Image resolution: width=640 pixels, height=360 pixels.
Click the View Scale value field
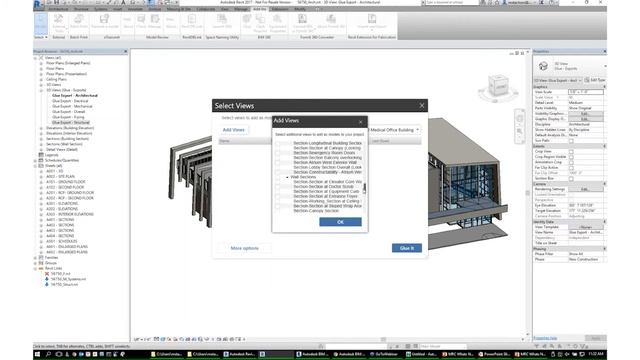(x=585, y=92)
